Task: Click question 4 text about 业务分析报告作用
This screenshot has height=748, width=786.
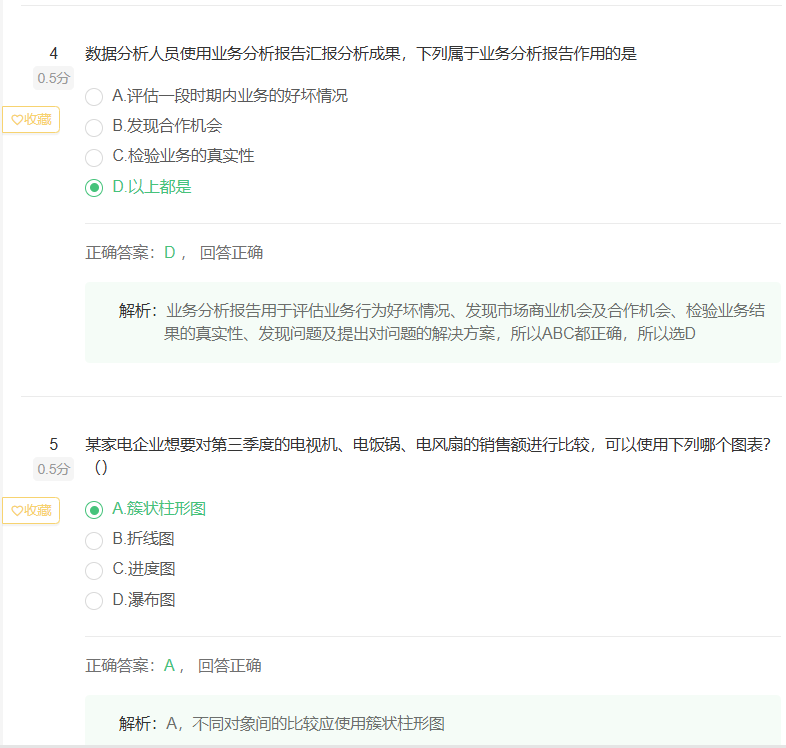Action: pos(360,54)
